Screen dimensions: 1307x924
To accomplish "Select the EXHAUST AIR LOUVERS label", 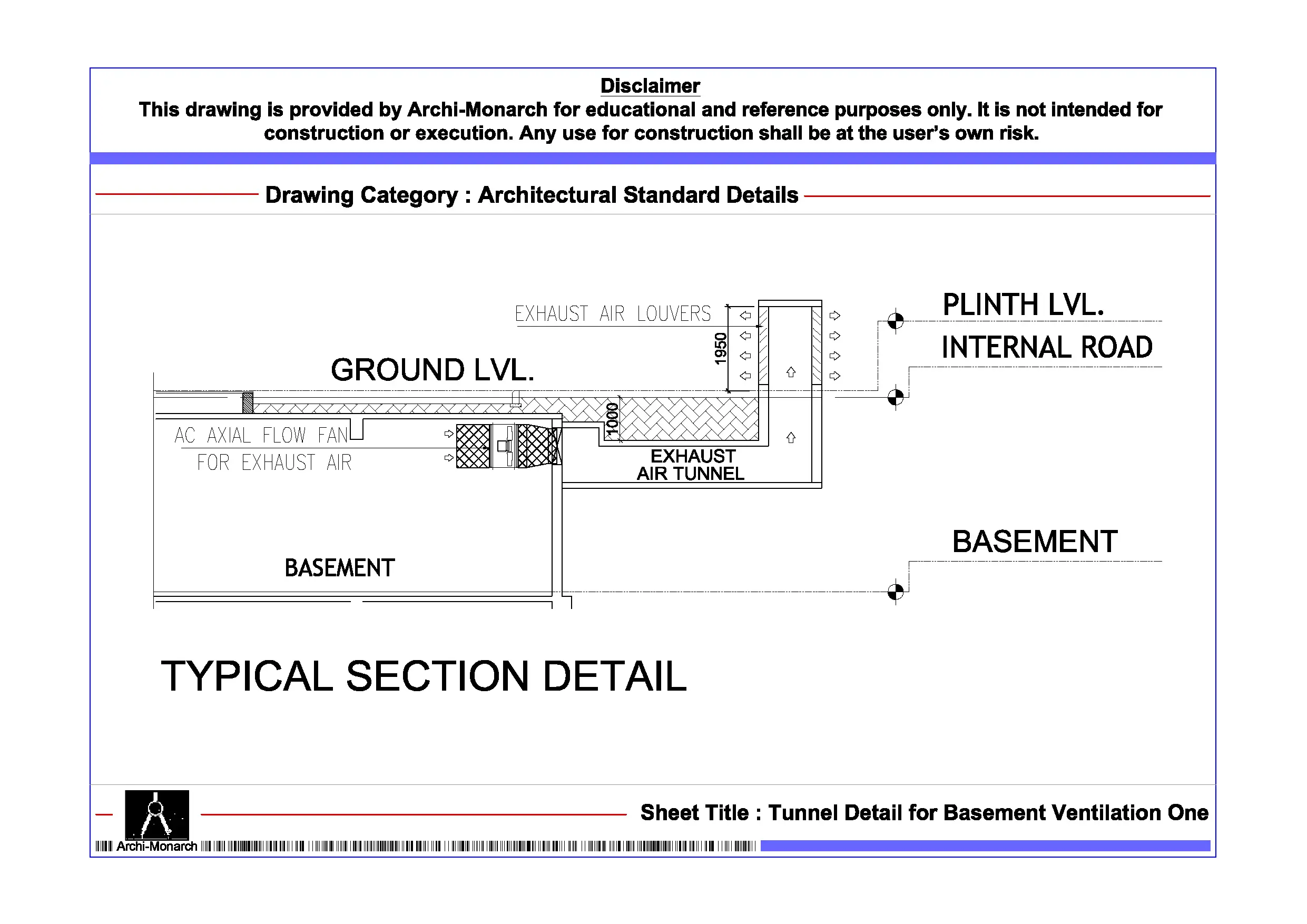I will pyautogui.click(x=613, y=314).
